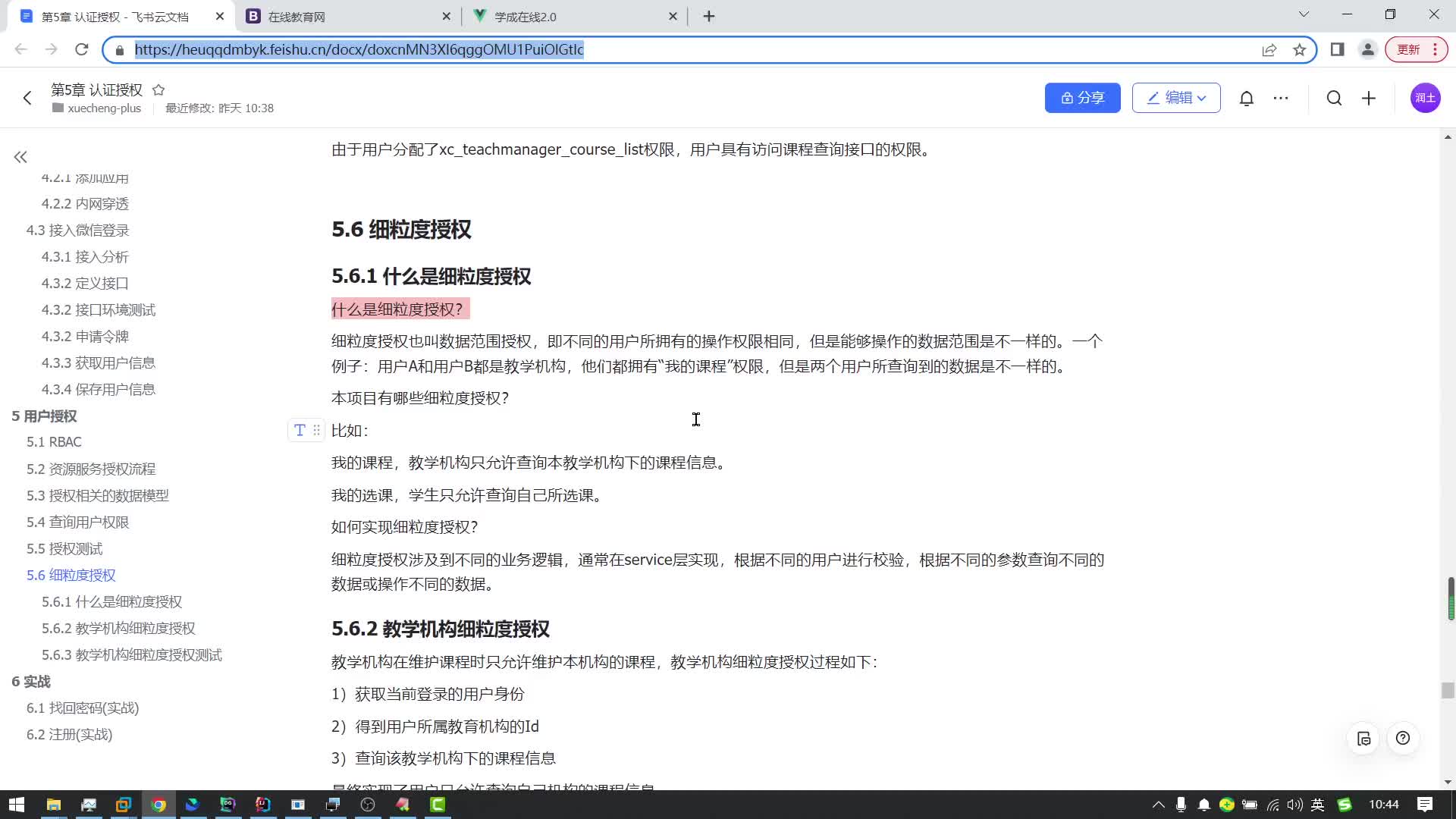Screen dimensions: 1456x819
Task: Open browser tab list chevron
Action: (x=1304, y=14)
